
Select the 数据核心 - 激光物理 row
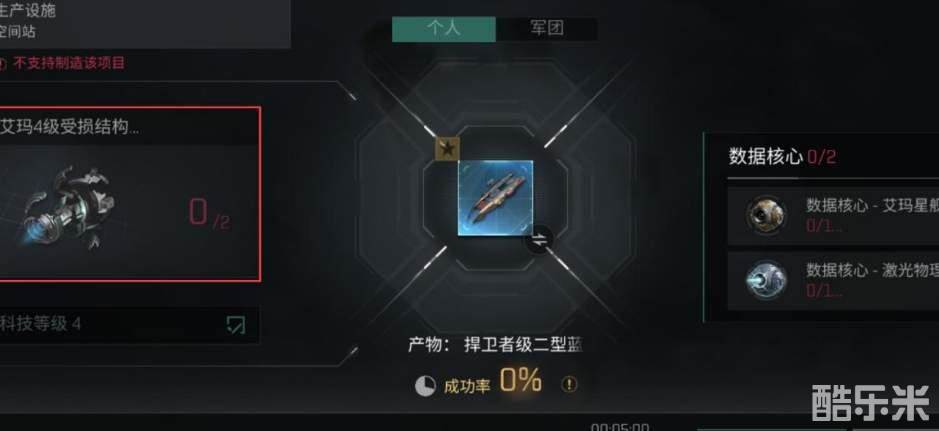[833, 281]
